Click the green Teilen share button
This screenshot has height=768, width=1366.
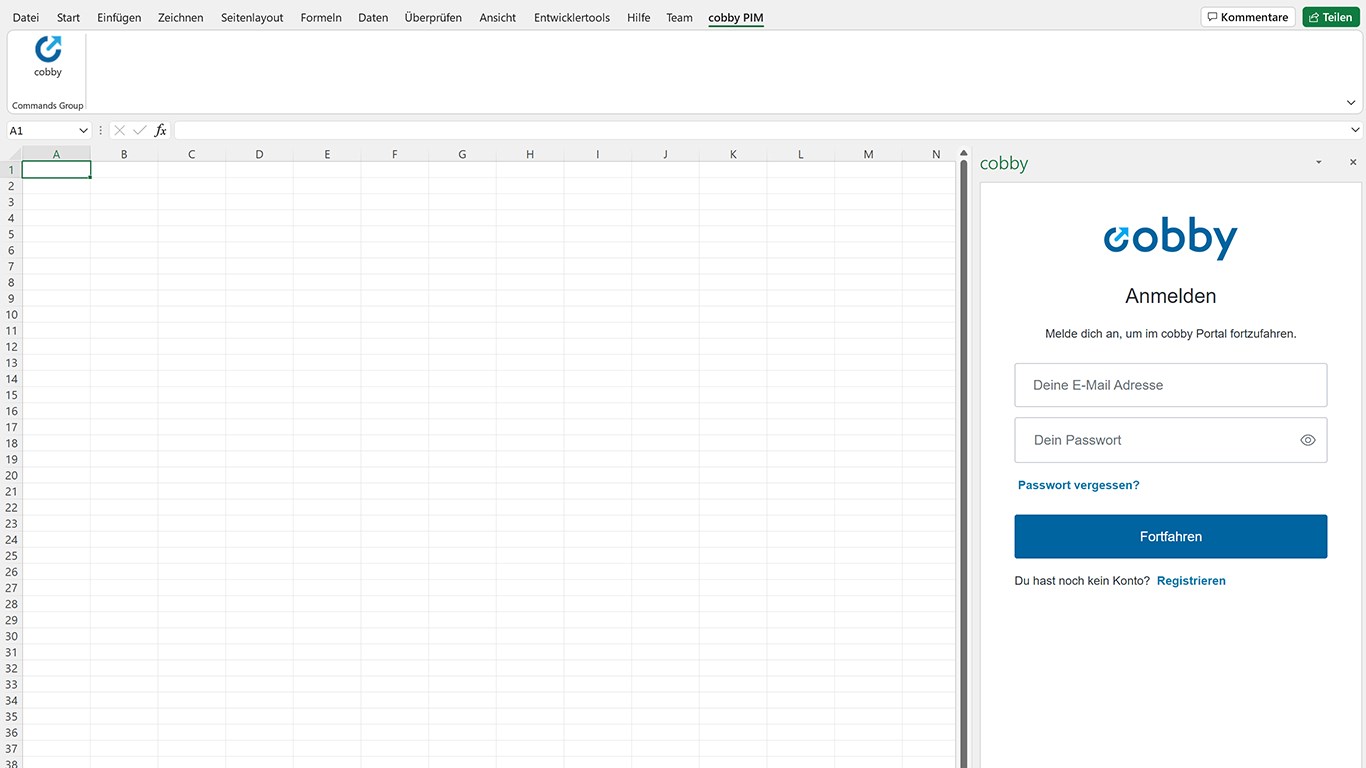click(x=1331, y=17)
